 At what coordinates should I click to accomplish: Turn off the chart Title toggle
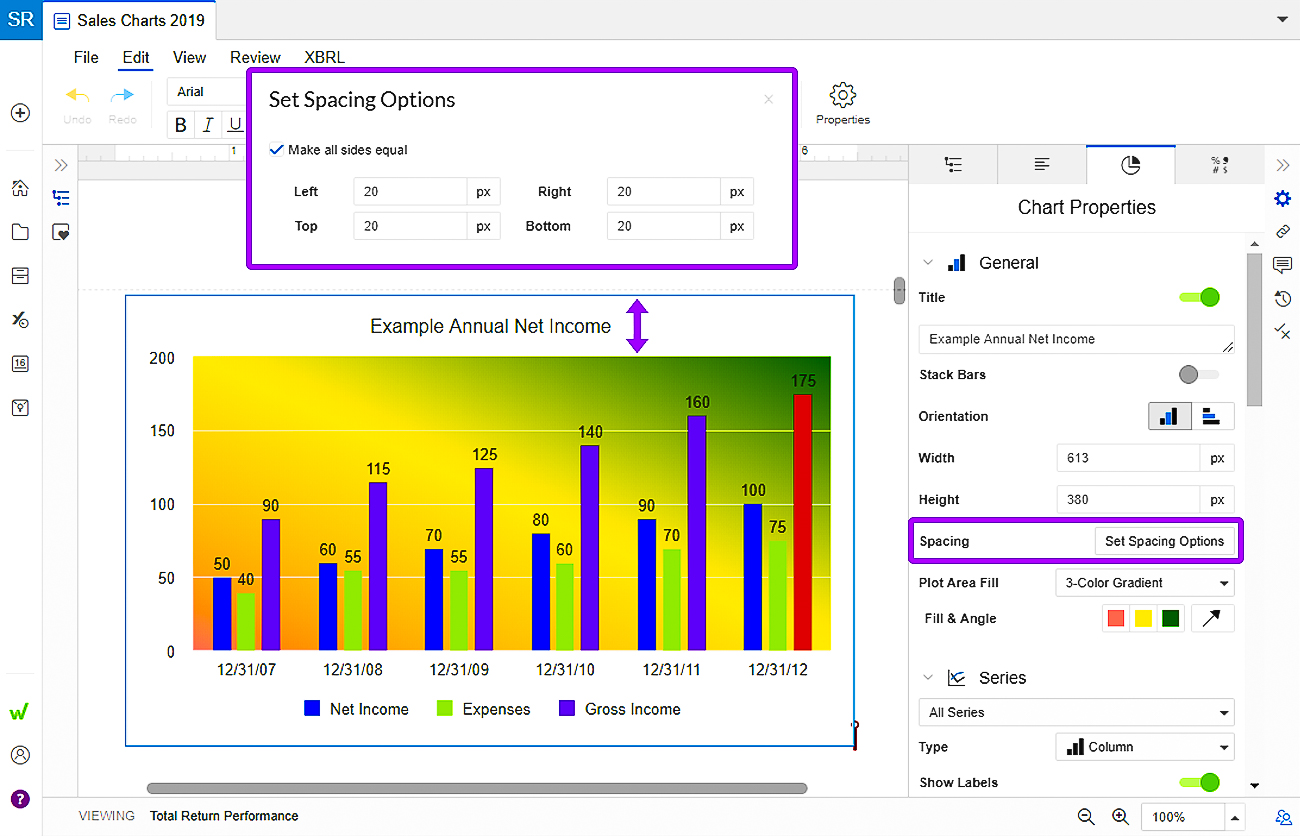pos(1199,297)
